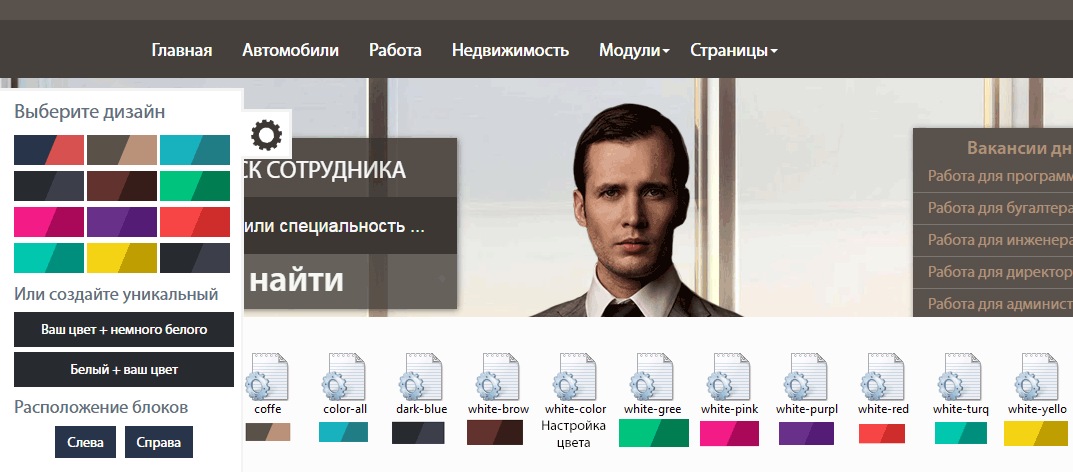Open the white-pink file icon

(729, 377)
